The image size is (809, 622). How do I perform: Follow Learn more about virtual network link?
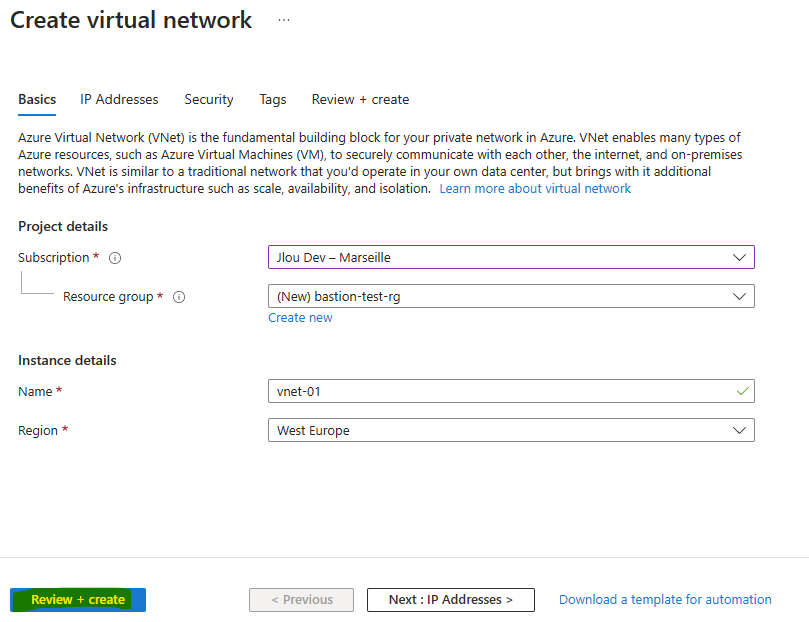click(535, 189)
